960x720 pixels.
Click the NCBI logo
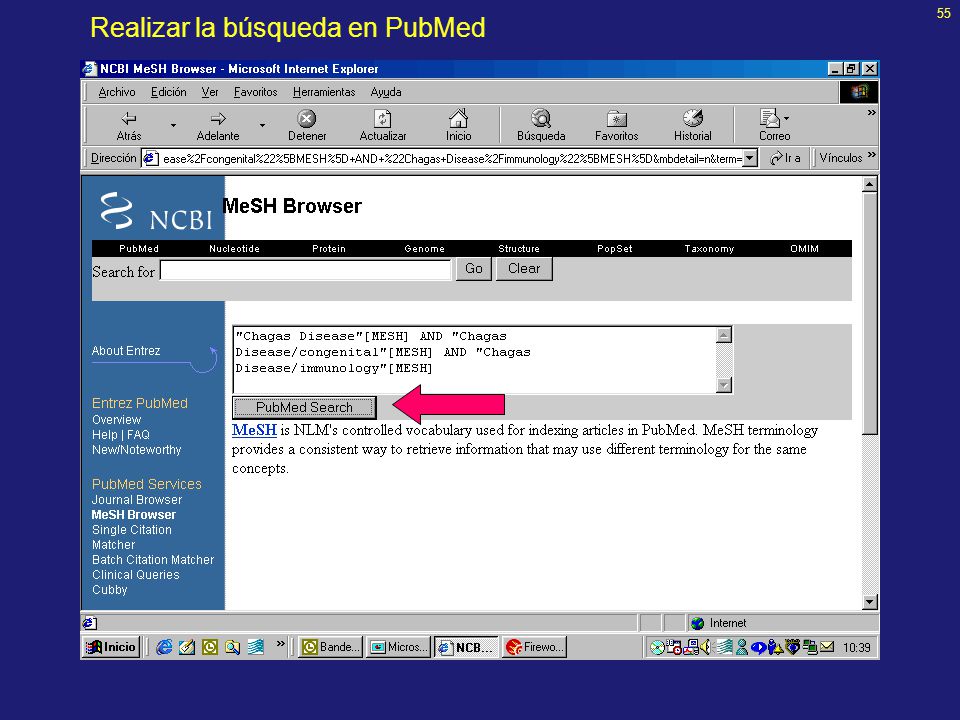pyautogui.click(x=156, y=211)
